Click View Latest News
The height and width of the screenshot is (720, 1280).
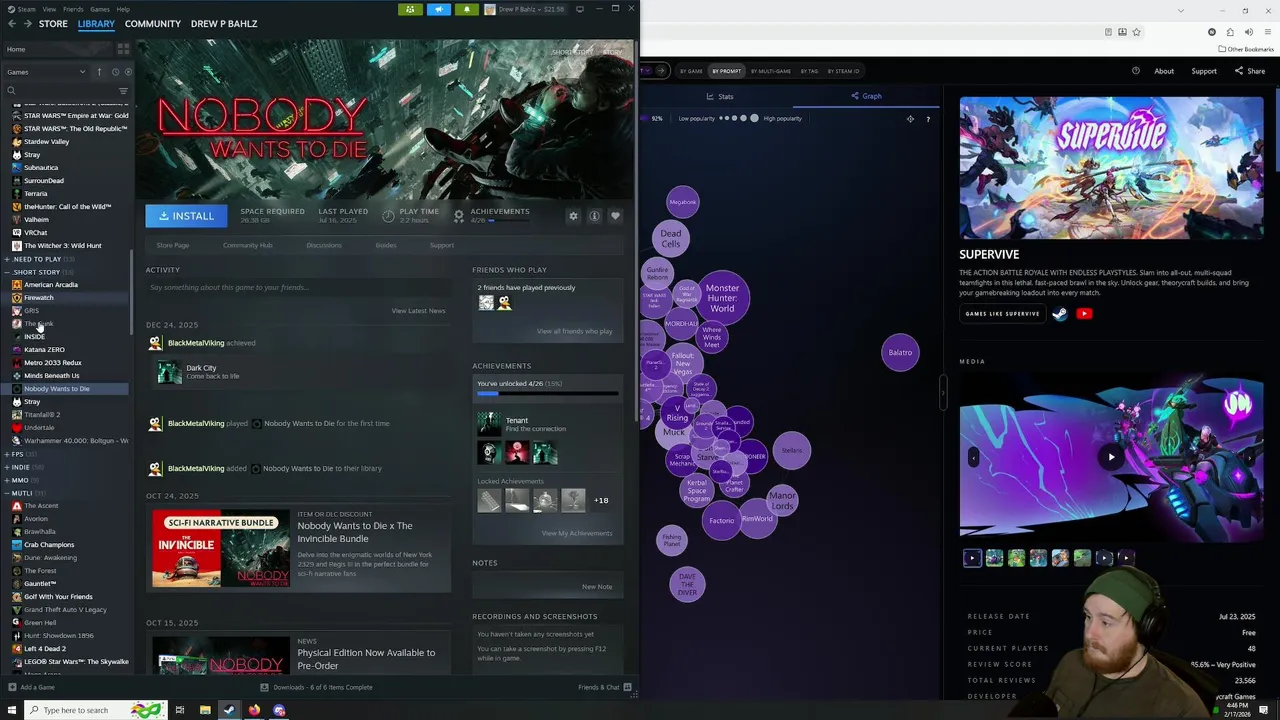click(x=418, y=311)
